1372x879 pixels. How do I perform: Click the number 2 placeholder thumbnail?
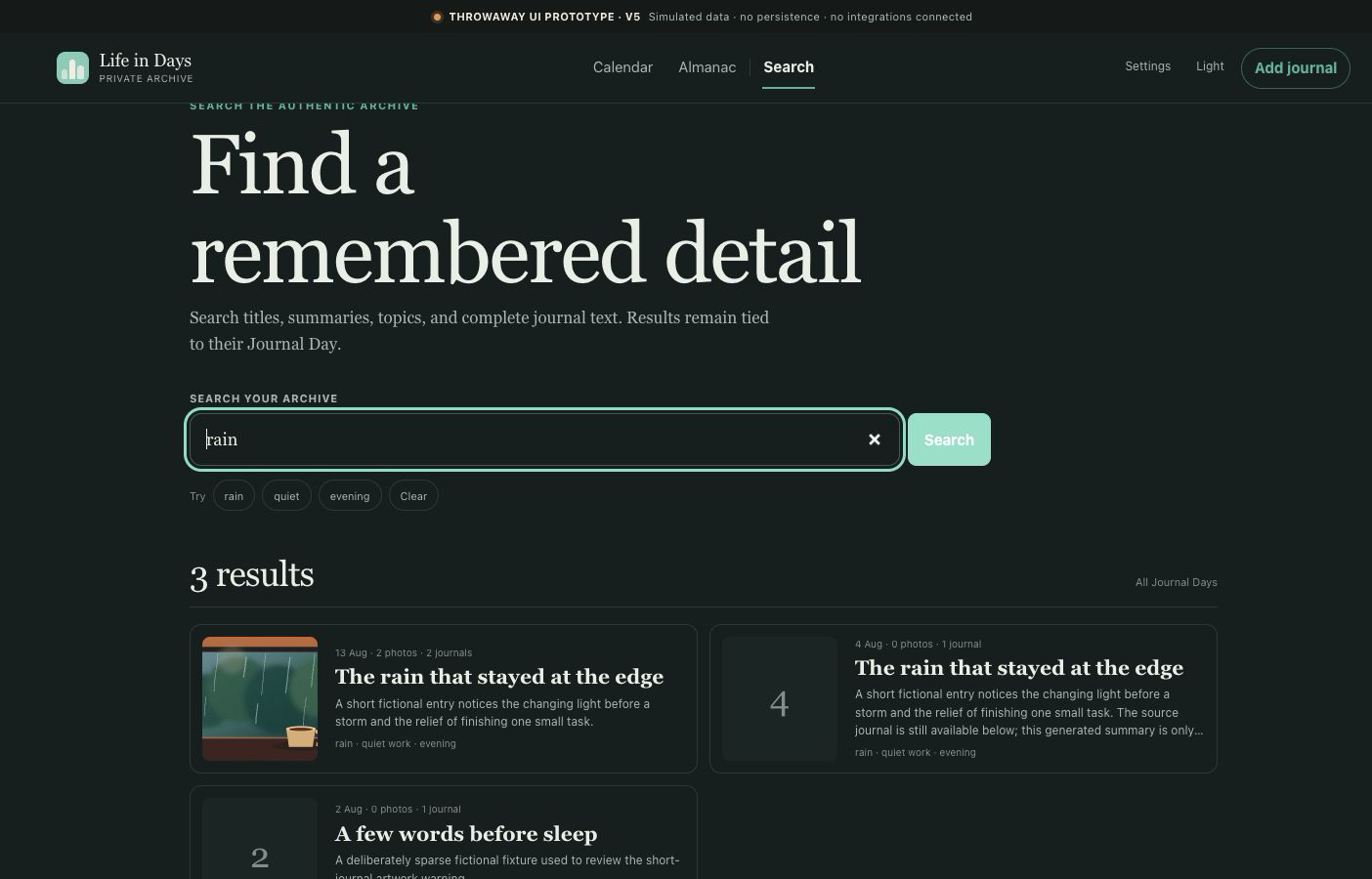coord(260,840)
